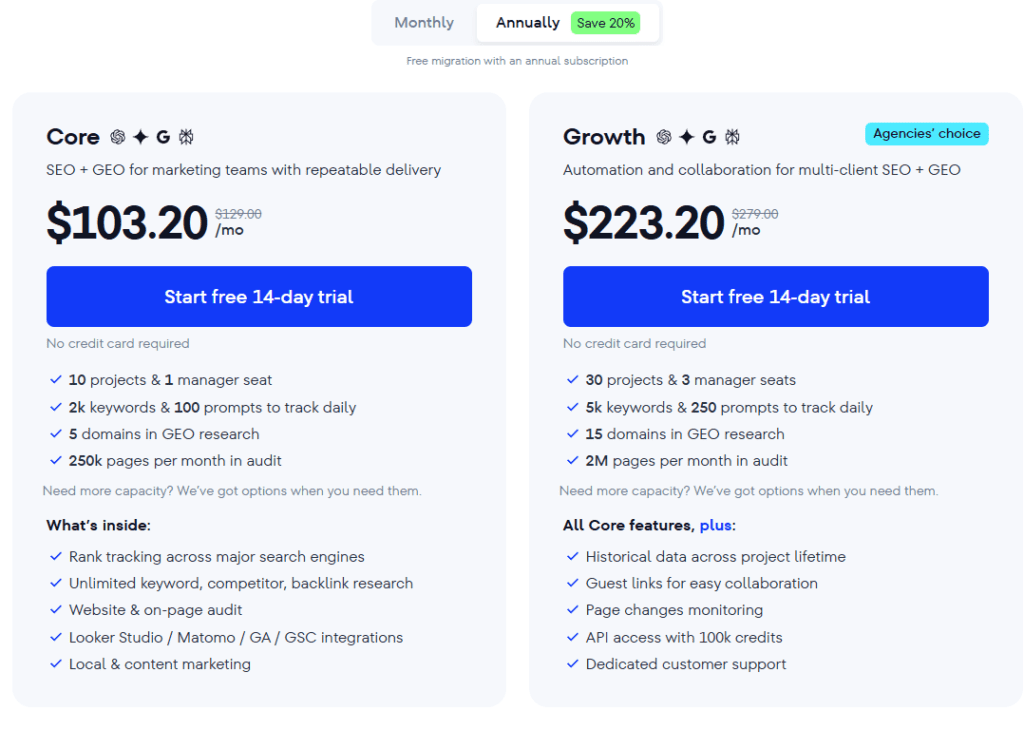The height and width of the screenshot is (730, 1024).
Task: Start the free 14-day trial for Core
Action: pos(258,296)
